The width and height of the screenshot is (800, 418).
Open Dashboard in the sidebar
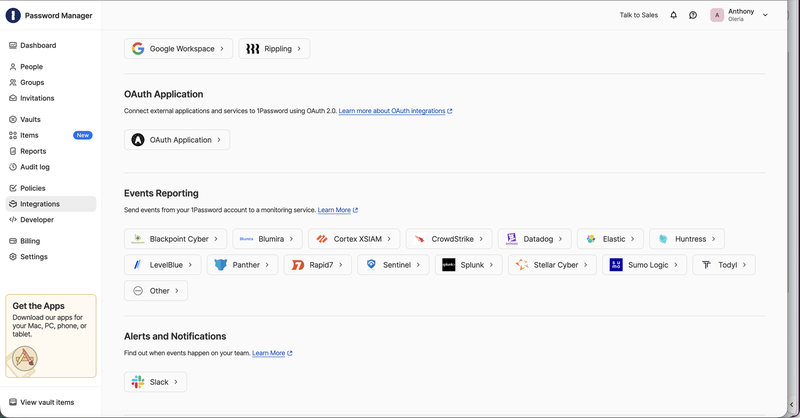pos(51,45)
